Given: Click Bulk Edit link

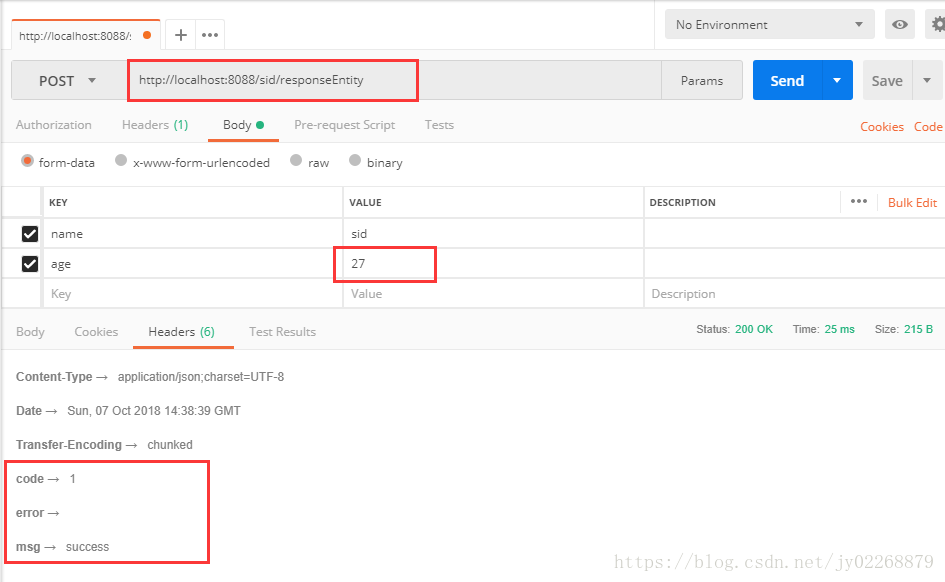Looking at the screenshot, I should (912, 202).
